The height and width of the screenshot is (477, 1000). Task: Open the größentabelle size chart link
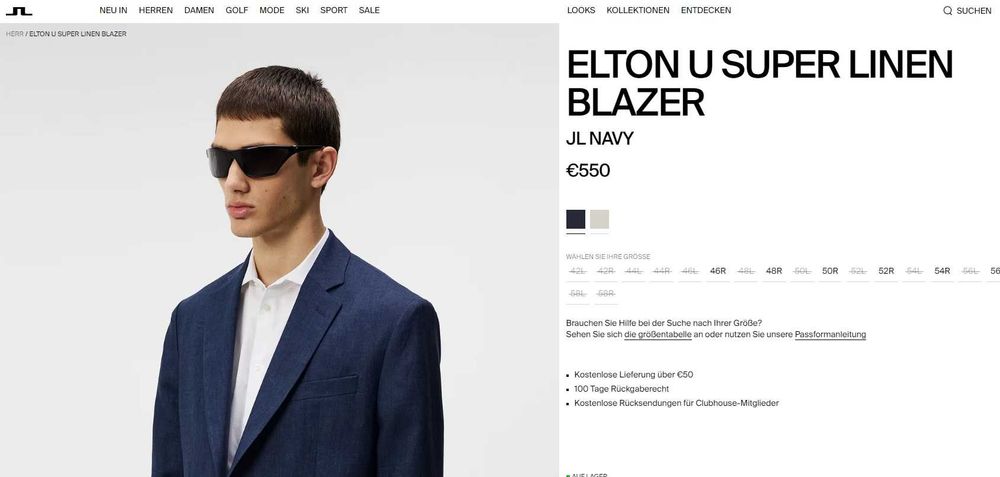[x=658, y=335]
